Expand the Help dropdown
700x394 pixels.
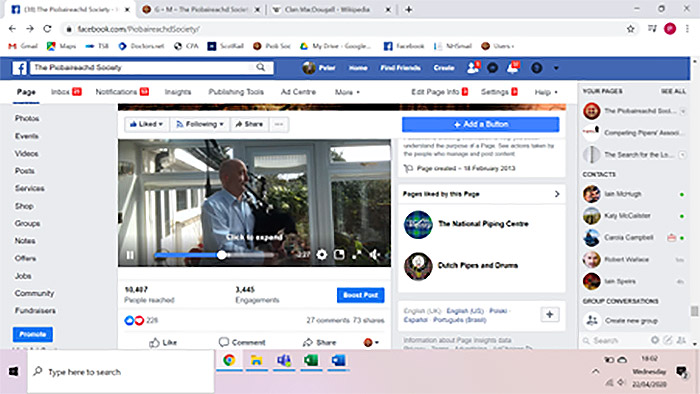546,92
